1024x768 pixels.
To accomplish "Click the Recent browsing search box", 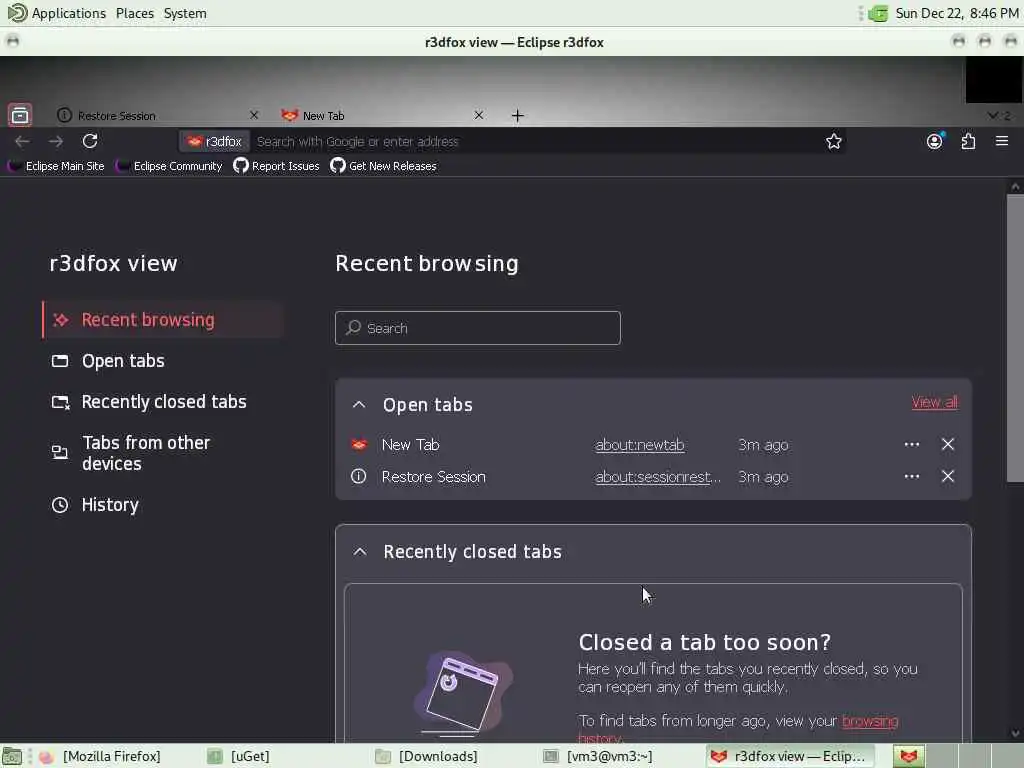I will 477,328.
